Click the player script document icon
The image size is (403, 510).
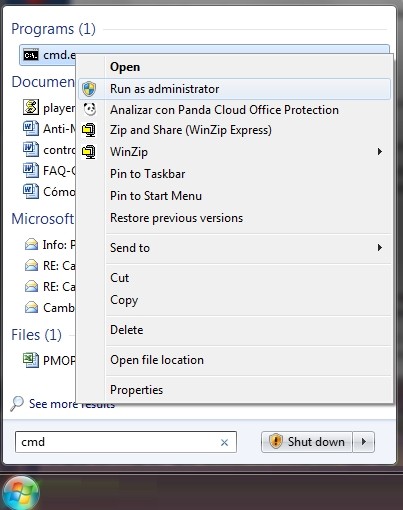[x=31, y=107]
